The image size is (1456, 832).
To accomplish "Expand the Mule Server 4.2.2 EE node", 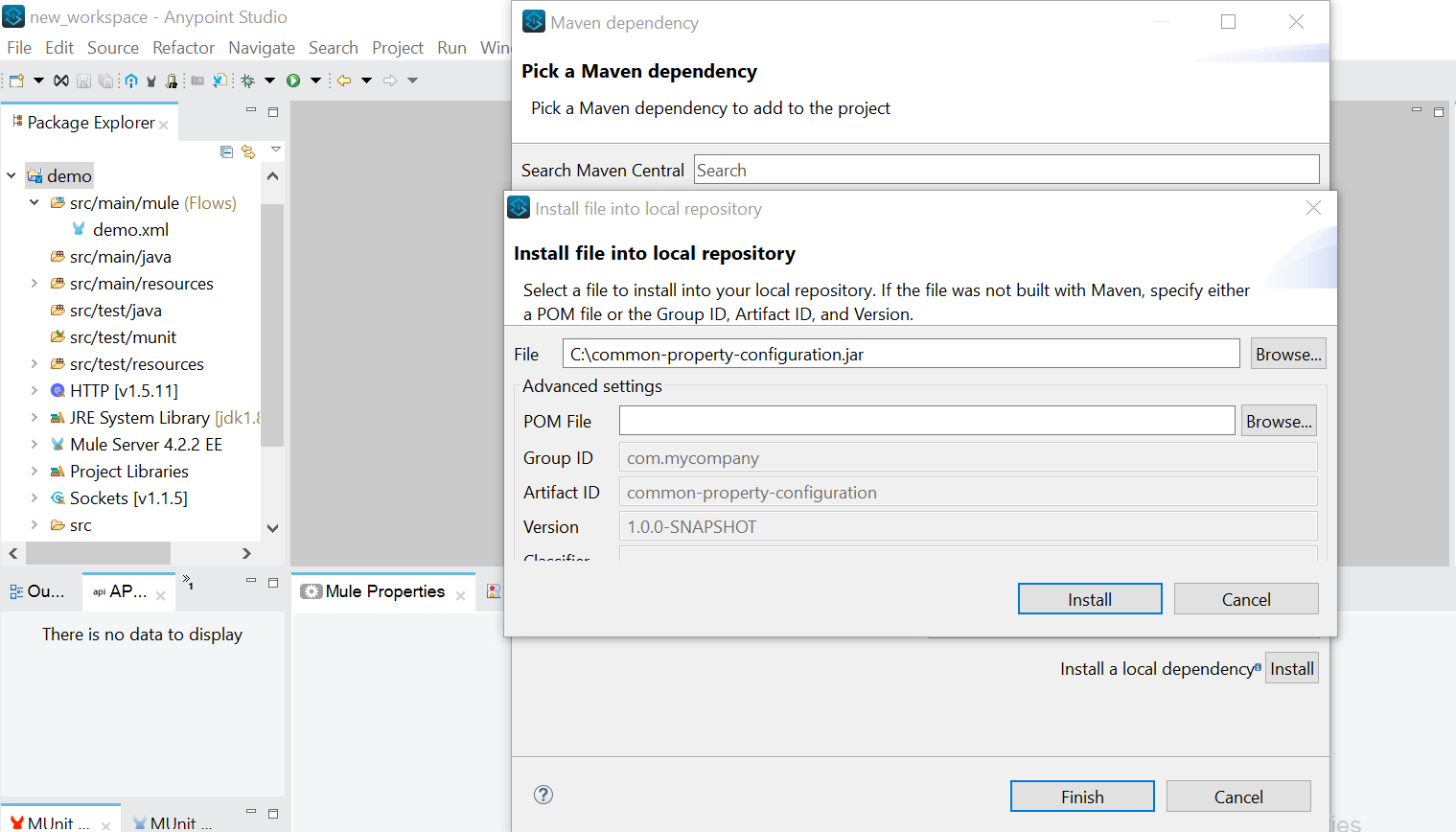I will tap(35, 444).
